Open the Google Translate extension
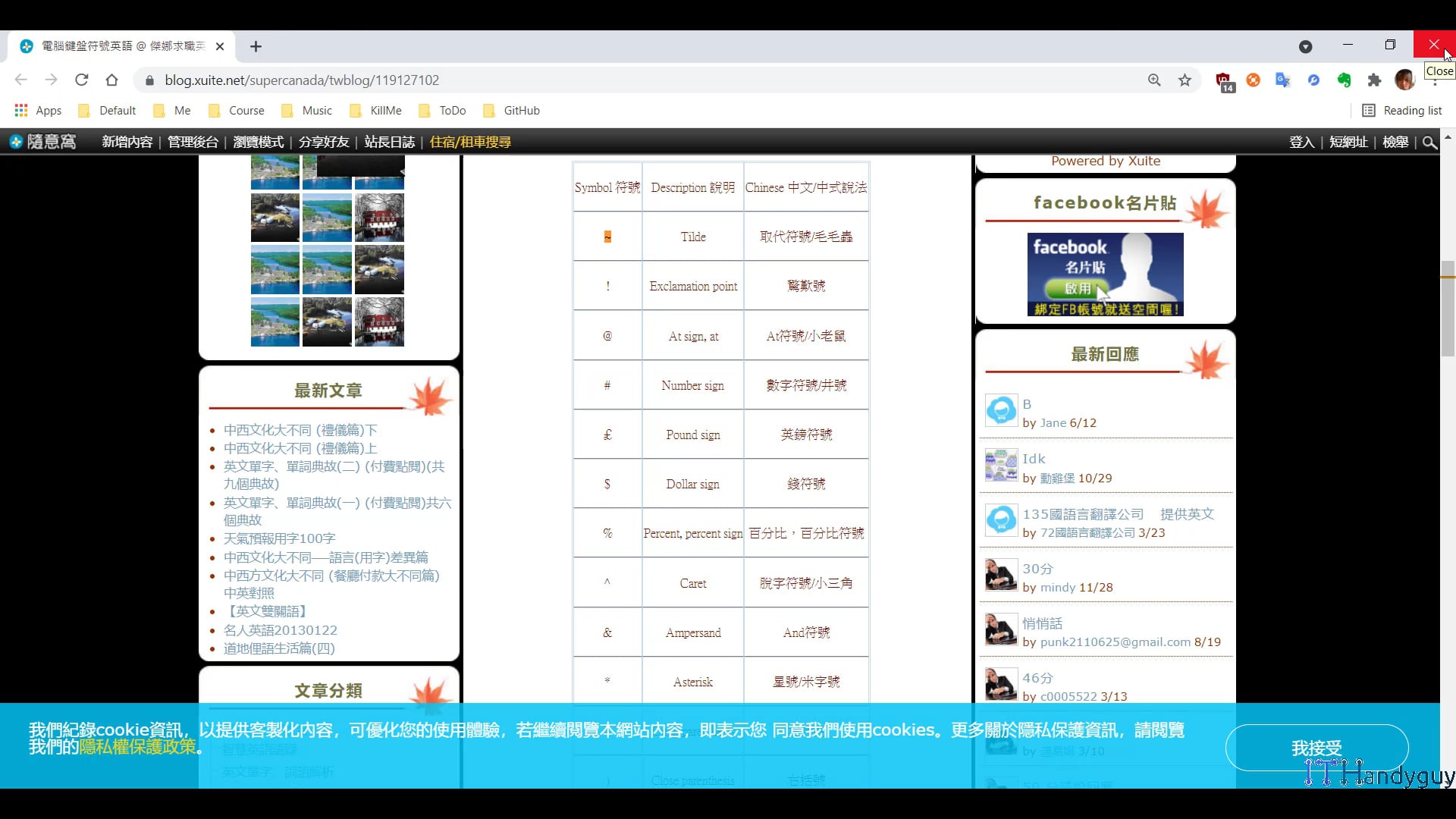Viewport: 1456px width, 819px height. (1283, 80)
